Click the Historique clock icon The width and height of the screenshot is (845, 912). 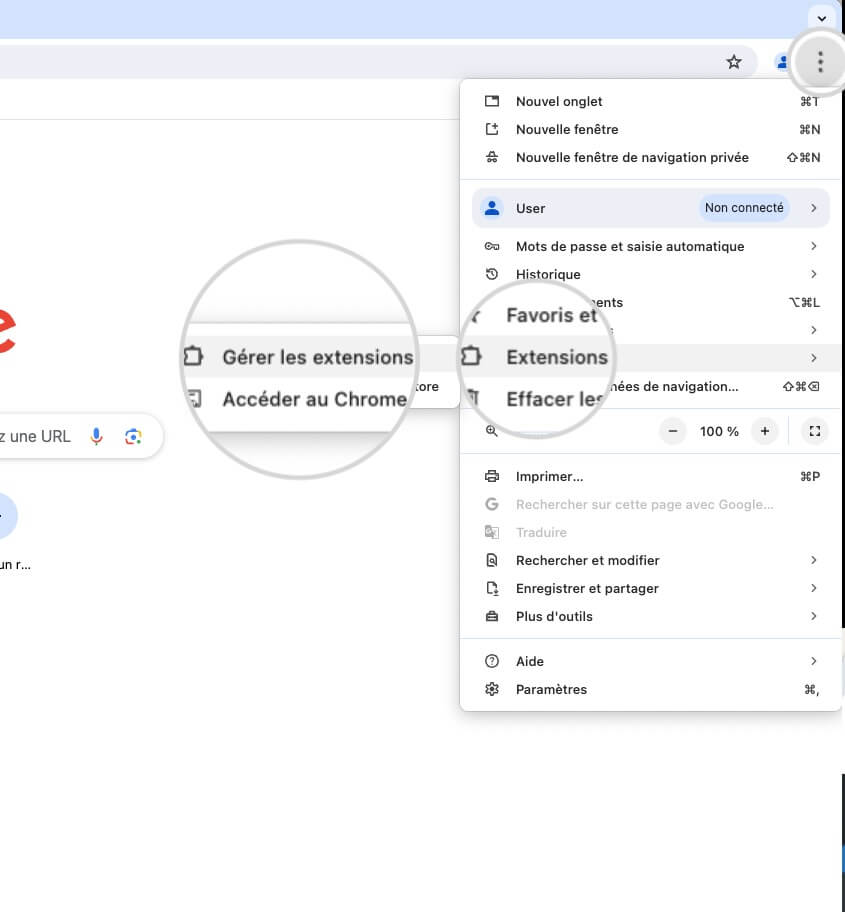492,274
